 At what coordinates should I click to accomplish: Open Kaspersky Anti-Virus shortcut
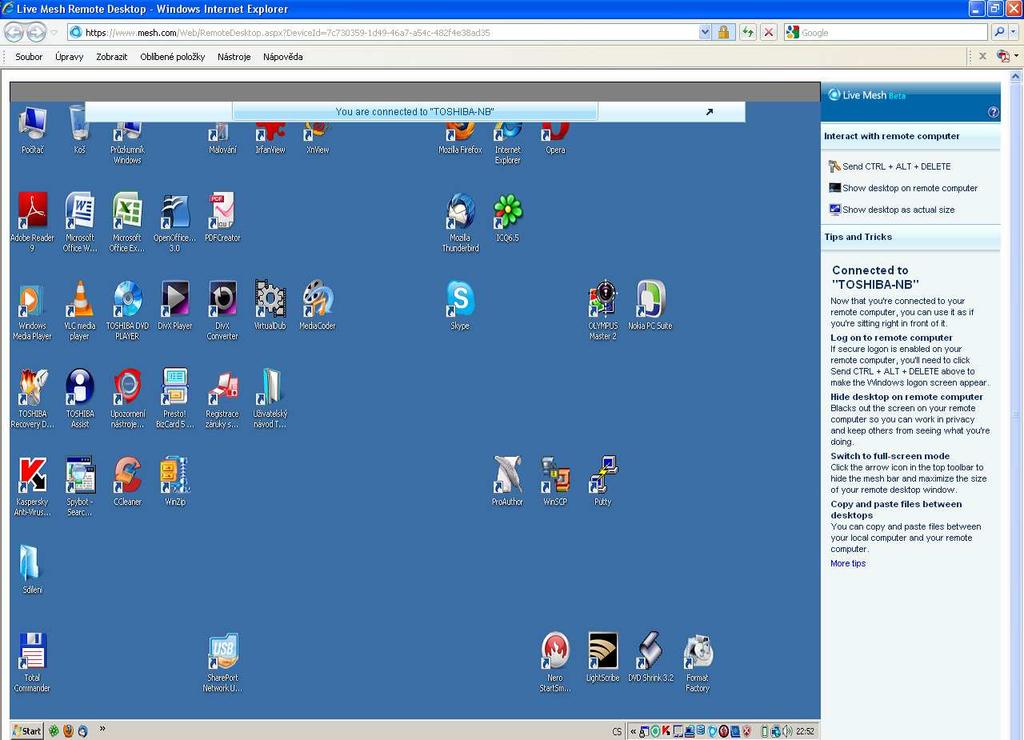[x=32, y=487]
